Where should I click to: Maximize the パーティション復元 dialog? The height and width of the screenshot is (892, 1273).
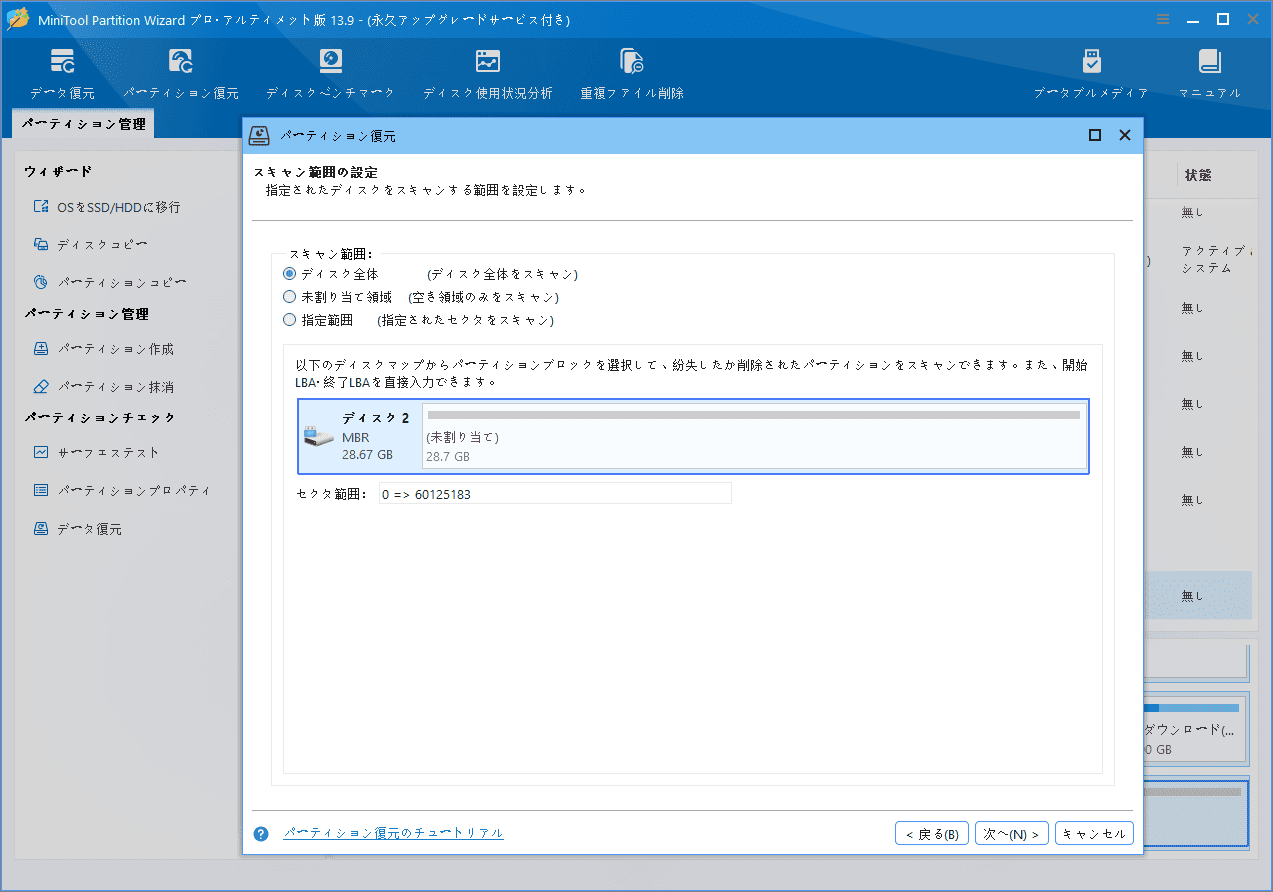pyautogui.click(x=1095, y=135)
